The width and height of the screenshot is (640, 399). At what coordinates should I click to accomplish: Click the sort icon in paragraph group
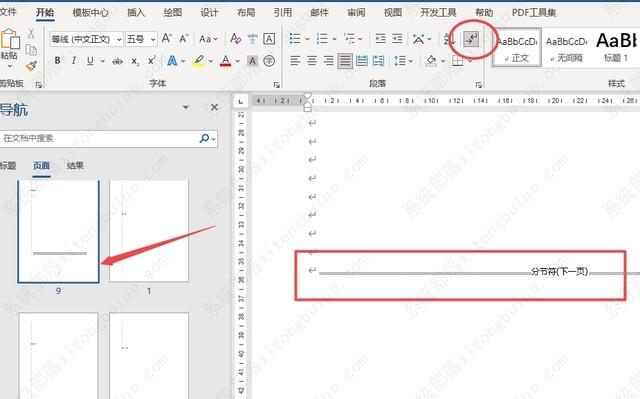tap(449, 39)
